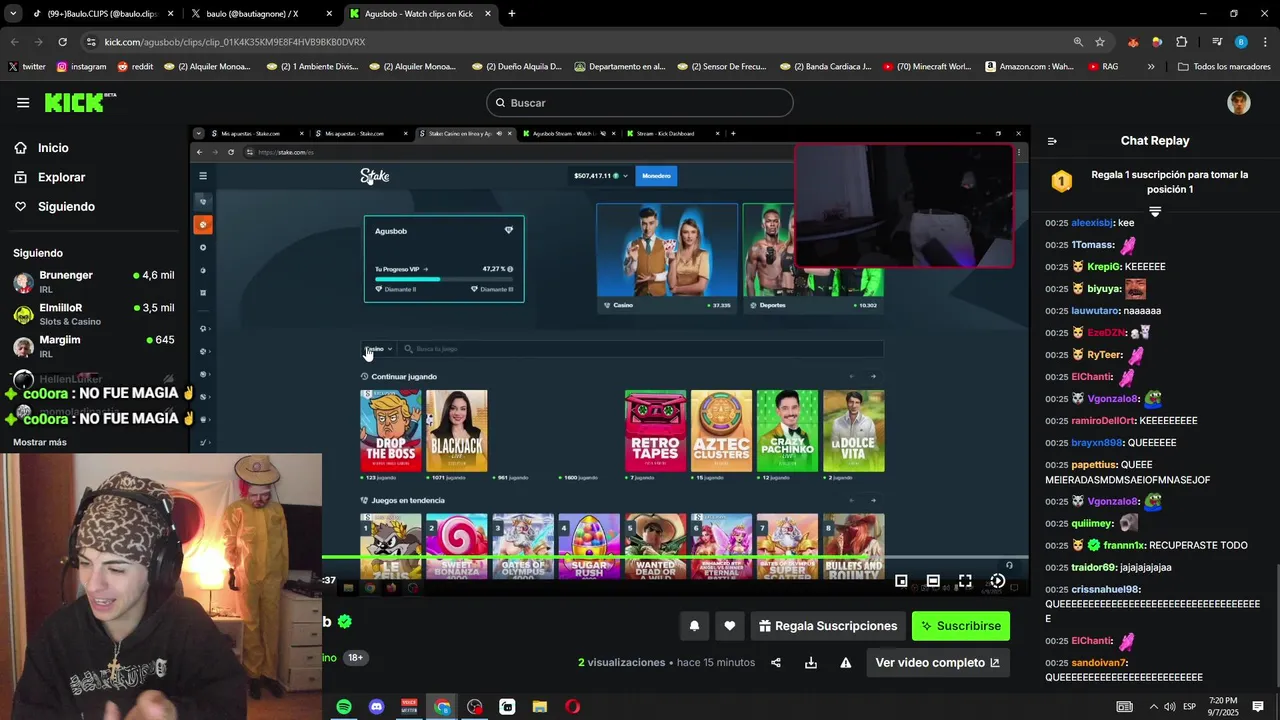The image size is (1280, 720).
Task: Bookmark this page with the star
Action: (1100, 42)
